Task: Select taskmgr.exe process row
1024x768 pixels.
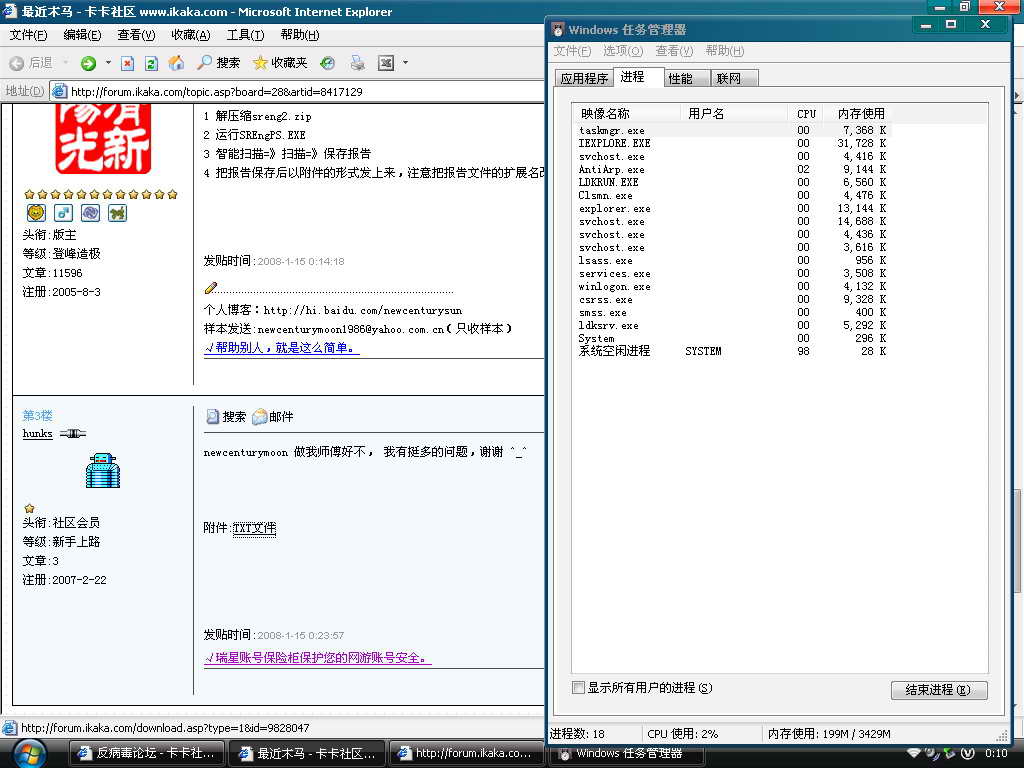Action: (732, 131)
